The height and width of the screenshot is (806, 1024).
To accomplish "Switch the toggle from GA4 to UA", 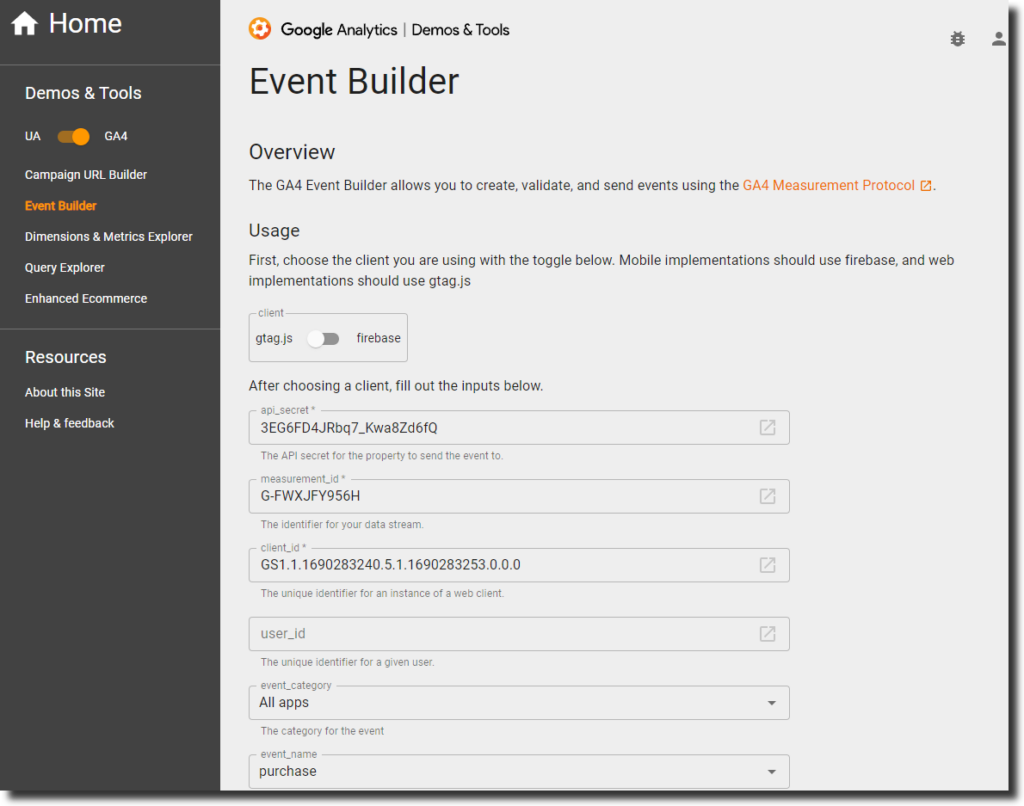I will [72, 136].
